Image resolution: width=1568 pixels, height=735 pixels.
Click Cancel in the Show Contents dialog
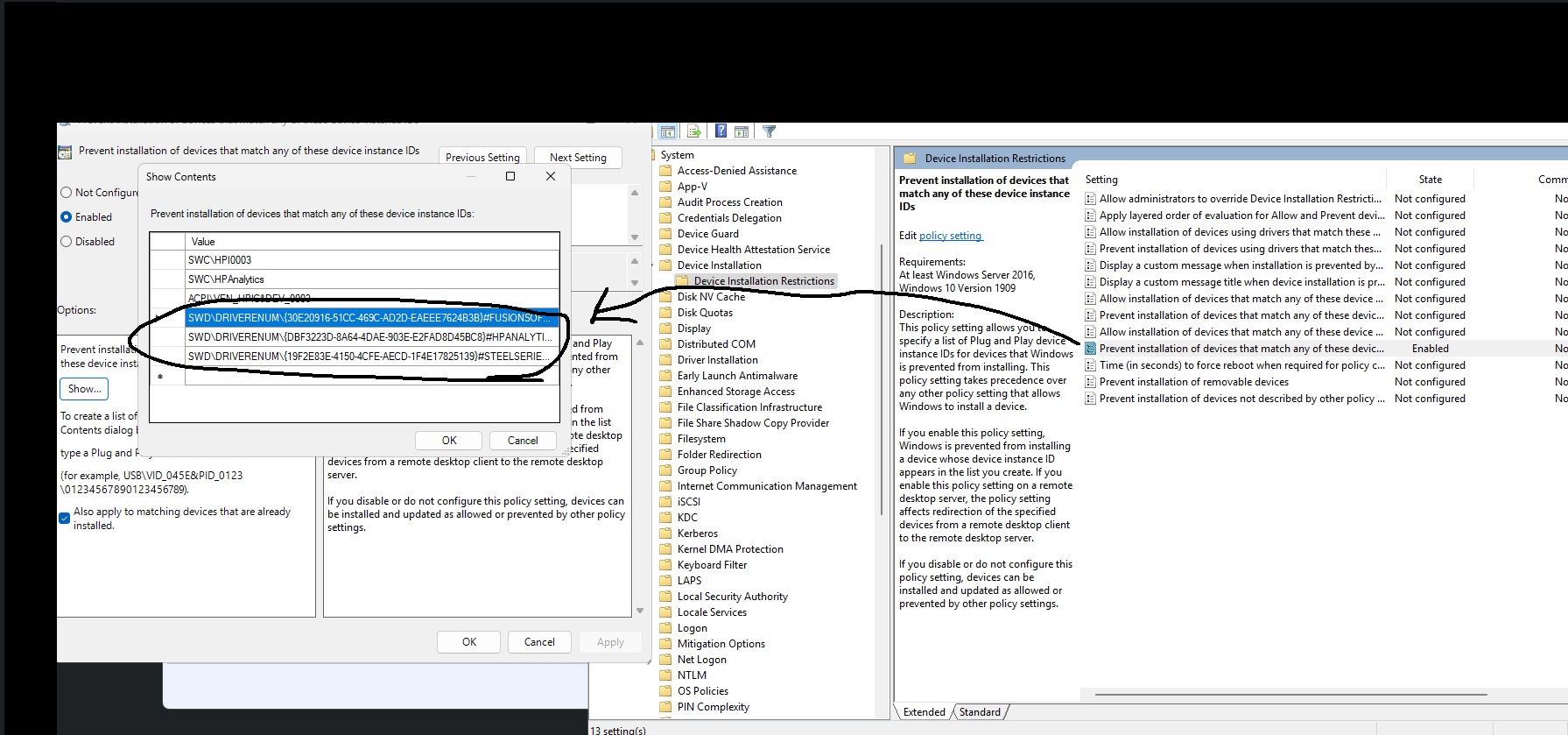(x=523, y=441)
